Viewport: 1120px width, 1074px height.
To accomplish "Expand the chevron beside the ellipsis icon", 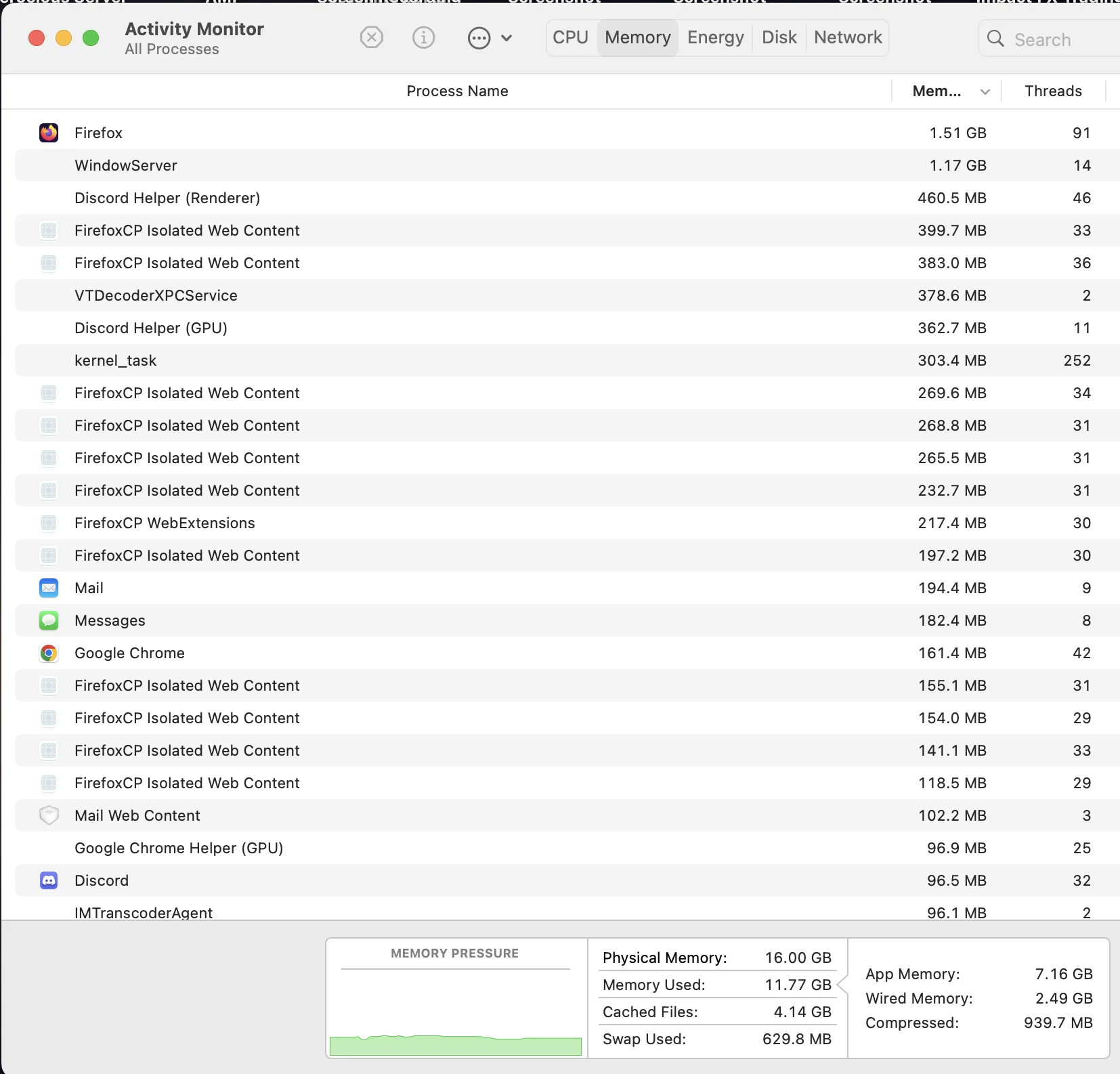I will 507,38.
